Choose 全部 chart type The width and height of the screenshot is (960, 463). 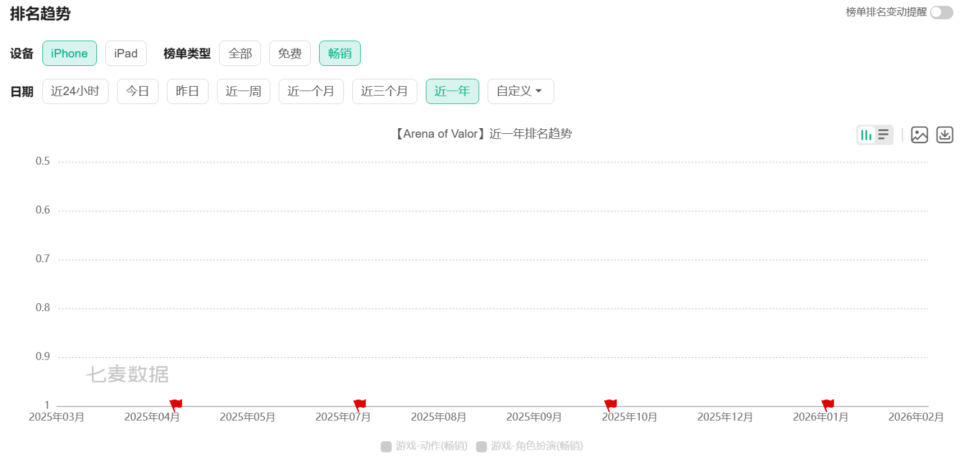tap(240, 53)
